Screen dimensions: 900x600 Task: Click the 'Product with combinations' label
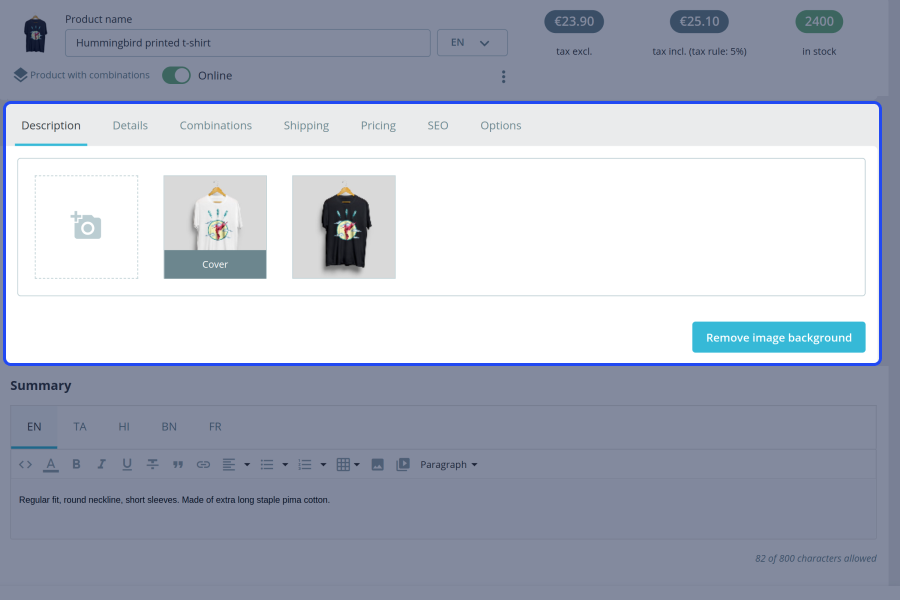90,75
